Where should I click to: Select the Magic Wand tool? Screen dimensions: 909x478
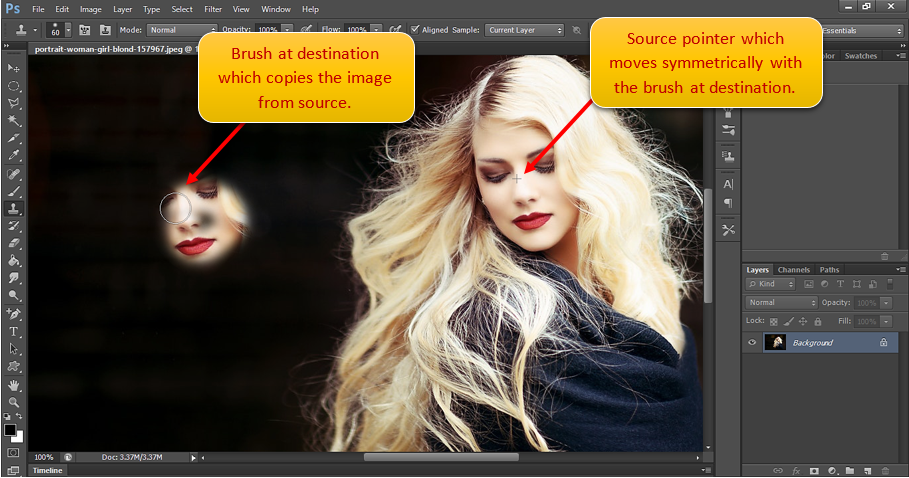click(x=13, y=121)
